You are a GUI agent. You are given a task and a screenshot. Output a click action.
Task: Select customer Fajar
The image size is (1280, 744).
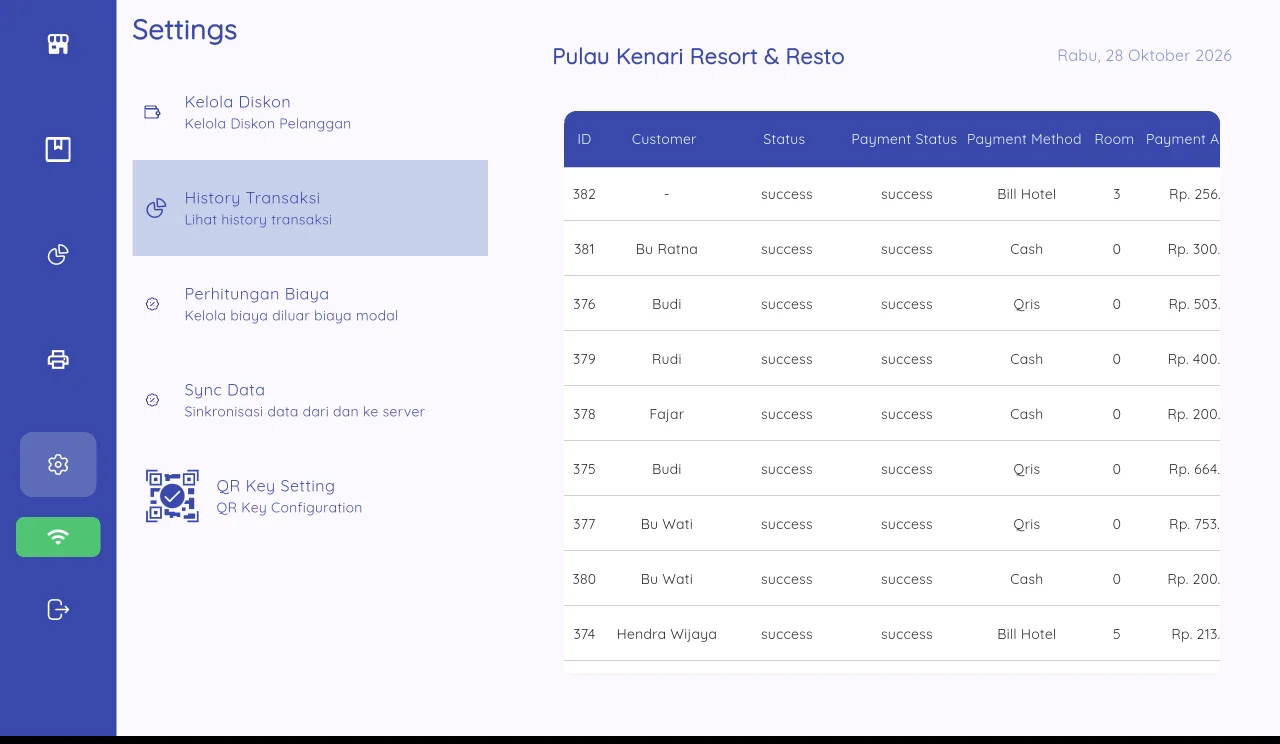[x=667, y=414]
